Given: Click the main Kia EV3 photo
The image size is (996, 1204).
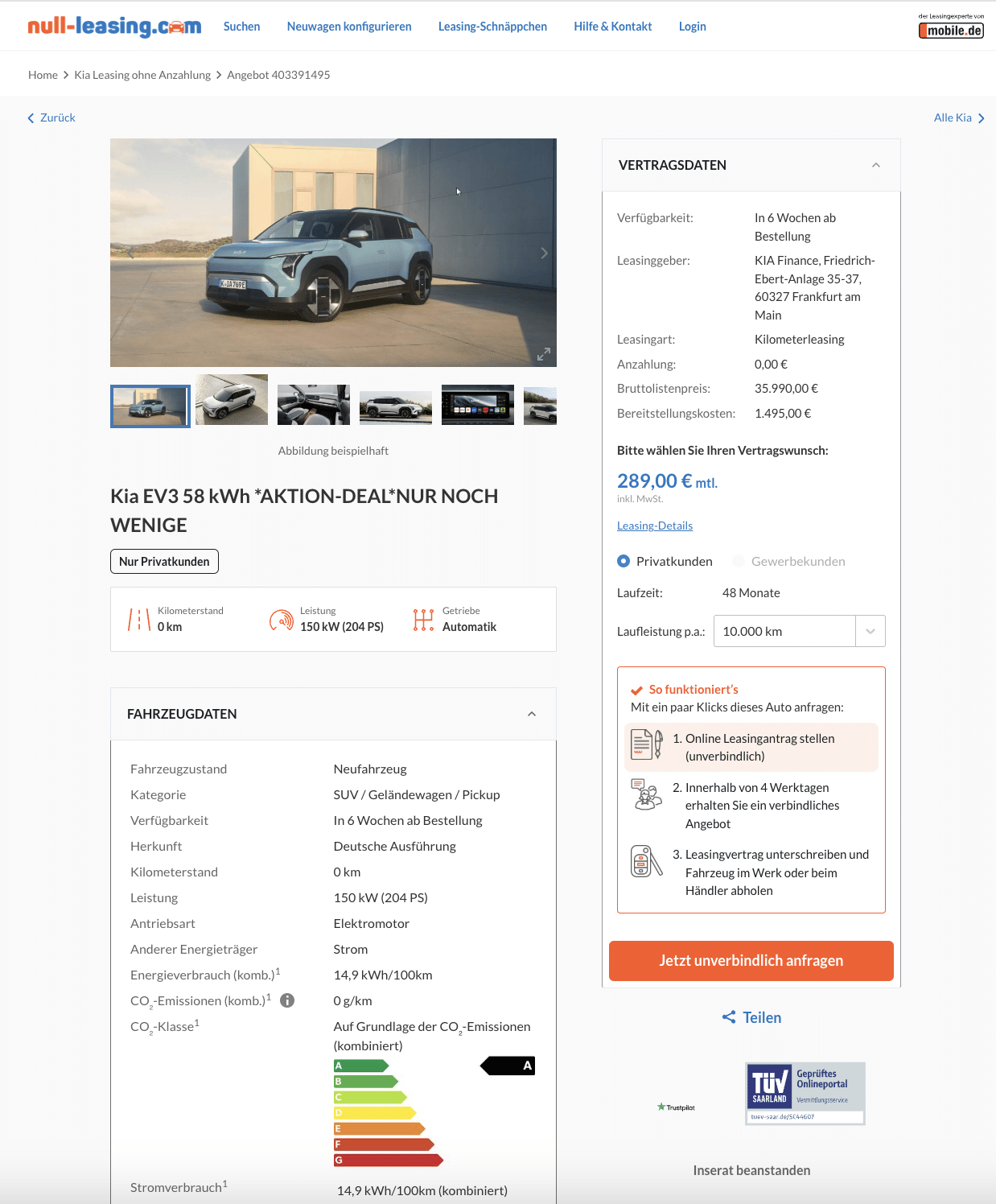Looking at the screenshot, I should (x=333, y=253).
